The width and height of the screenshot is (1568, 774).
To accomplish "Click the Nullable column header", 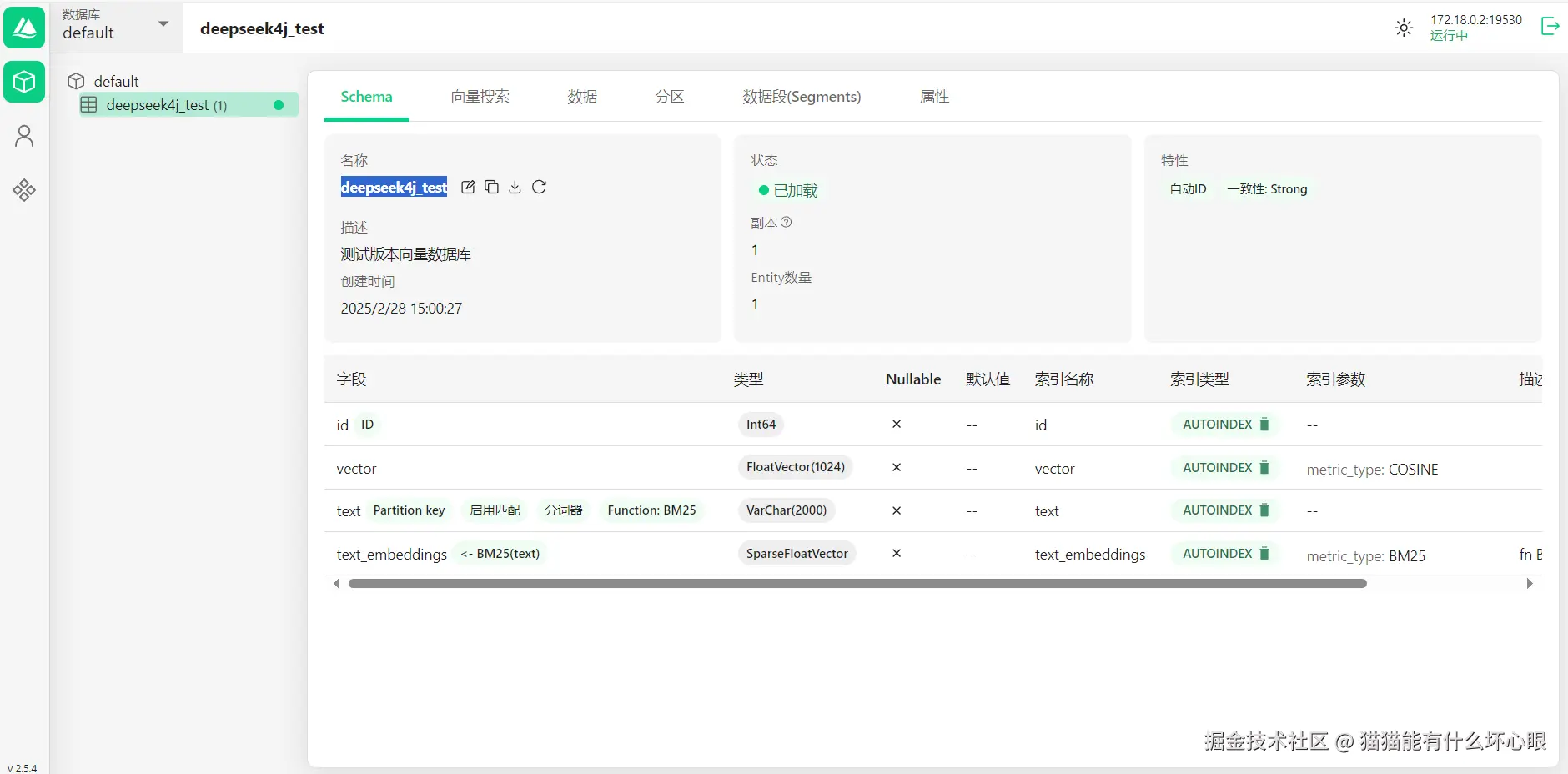I will [x=913, y=379].
